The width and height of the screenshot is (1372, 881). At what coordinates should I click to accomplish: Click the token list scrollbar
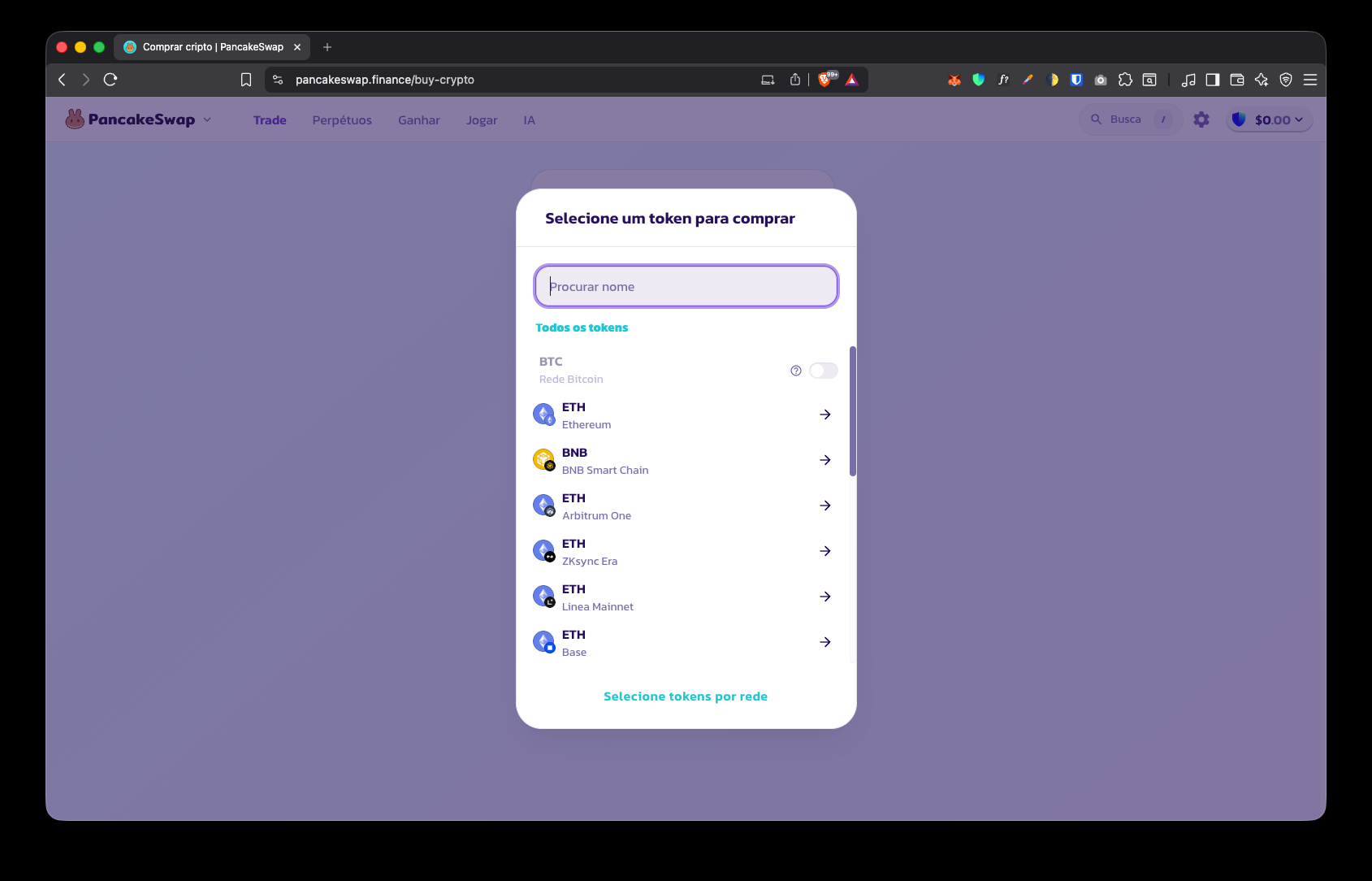(x=853, y=411)
